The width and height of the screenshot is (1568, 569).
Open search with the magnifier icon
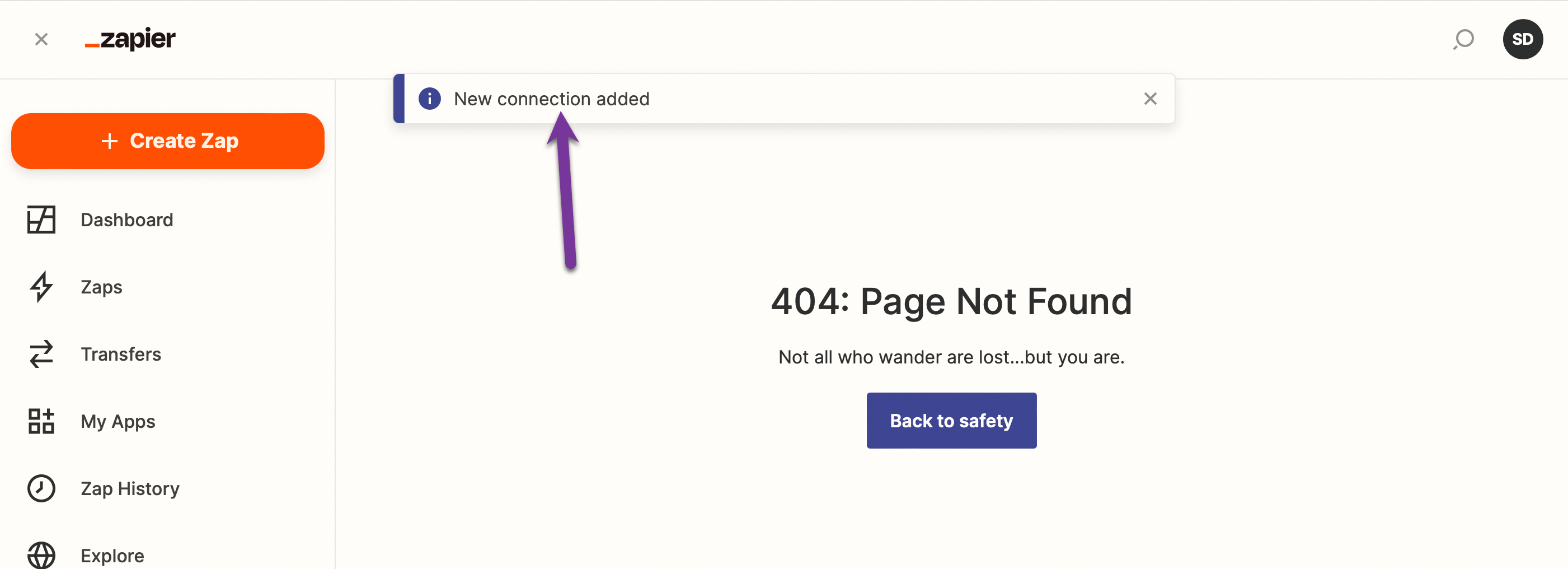click(1463, 40)
